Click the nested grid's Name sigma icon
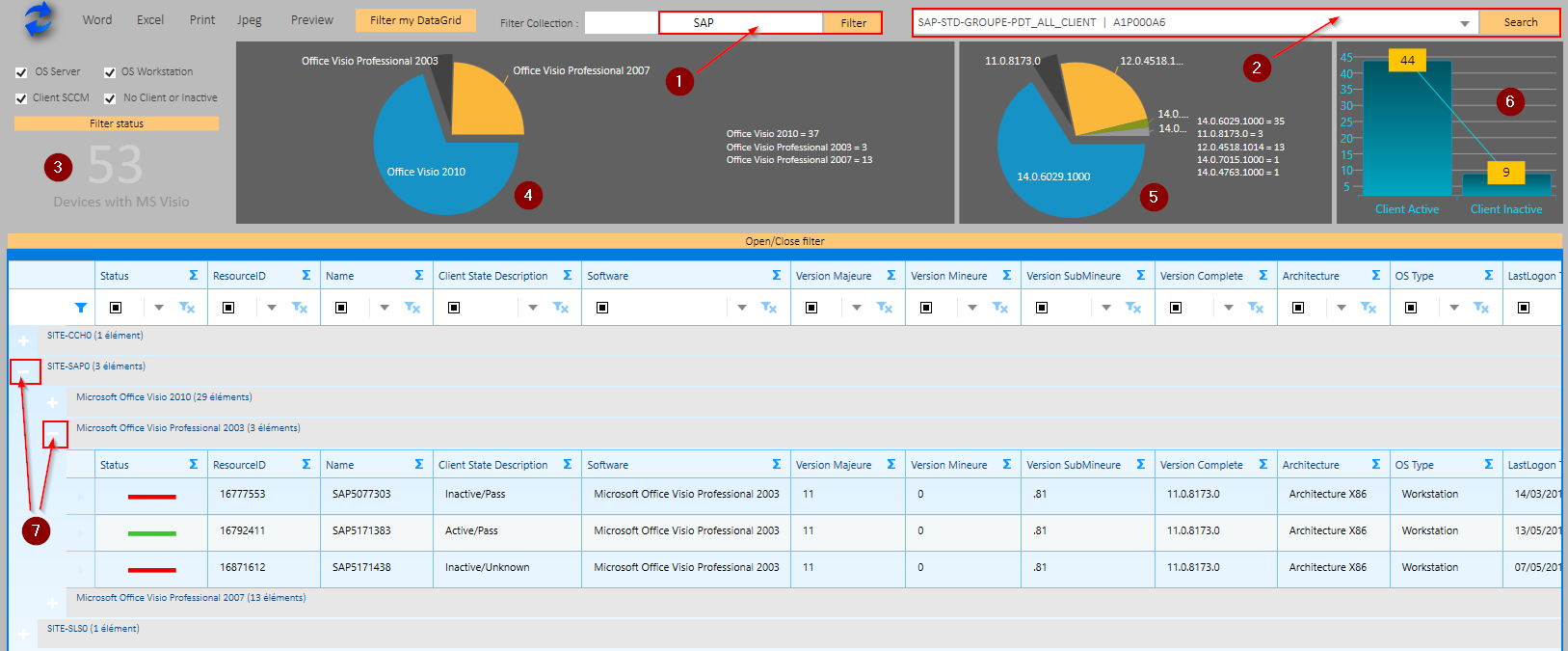The height and width of the screenshot is (651, 1568). 418,465
